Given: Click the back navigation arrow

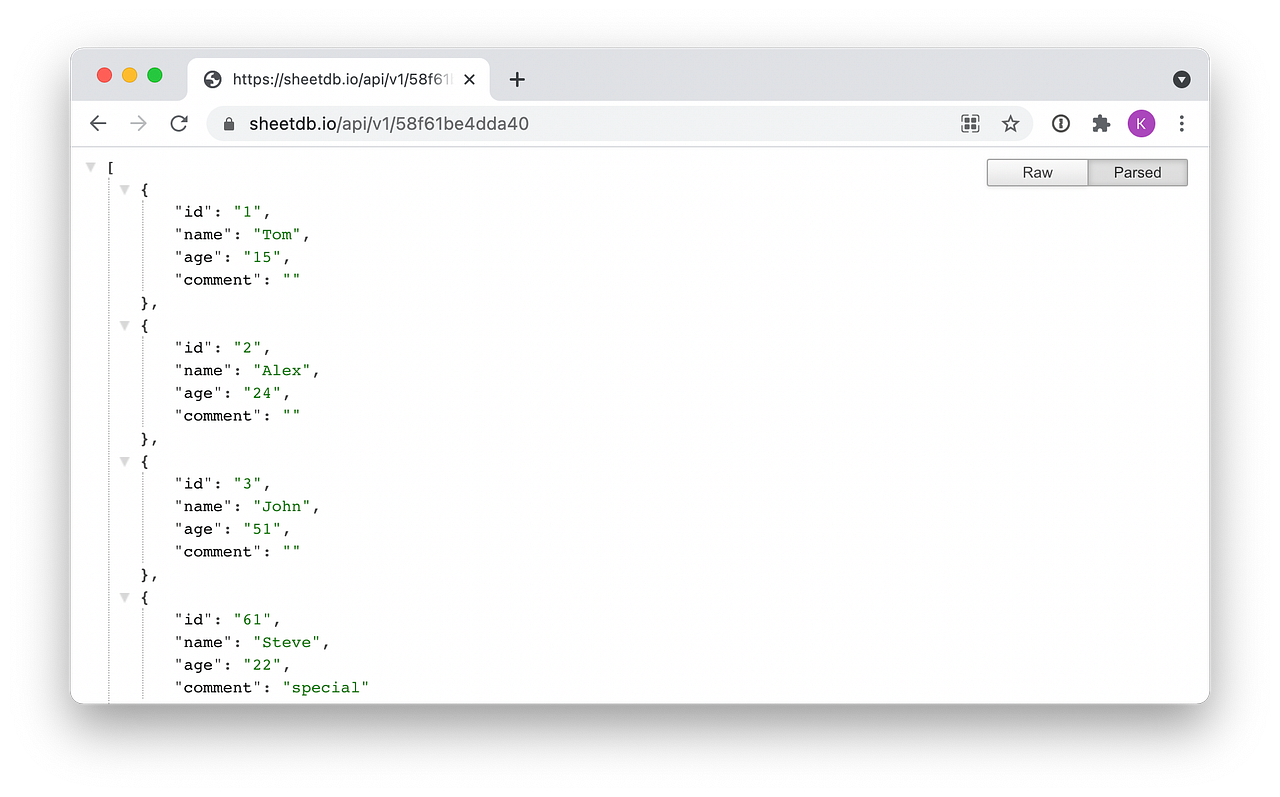Looking at the screenshot, I should [97, 123].
